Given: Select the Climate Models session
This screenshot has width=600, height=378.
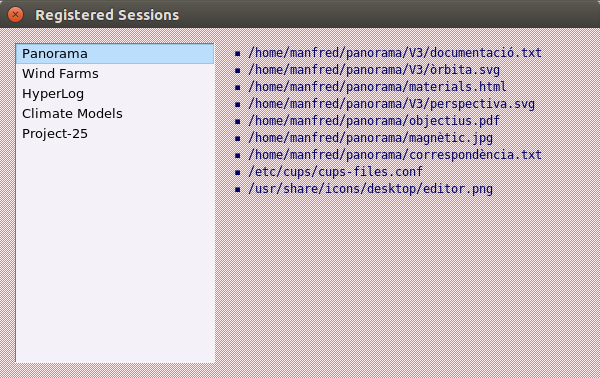Looking at the screenshot, I should (x=115, y=114).
